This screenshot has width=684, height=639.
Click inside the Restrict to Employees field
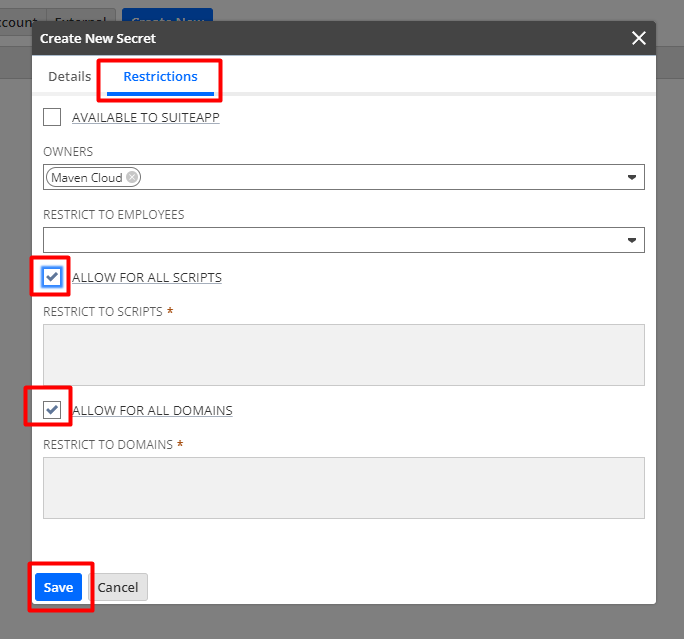coord(330,240)
